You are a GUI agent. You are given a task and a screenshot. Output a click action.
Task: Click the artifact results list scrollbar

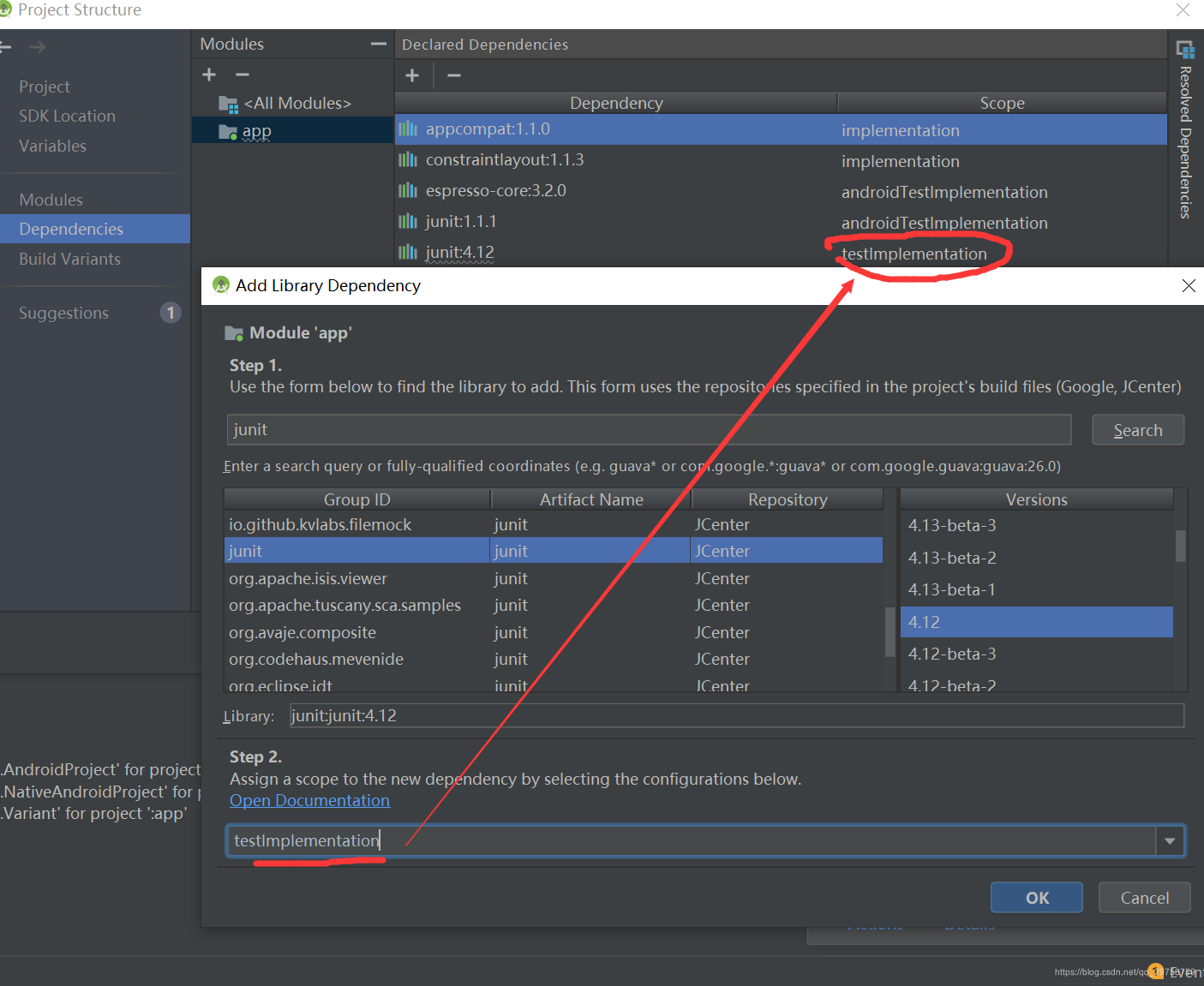(890, 631)
